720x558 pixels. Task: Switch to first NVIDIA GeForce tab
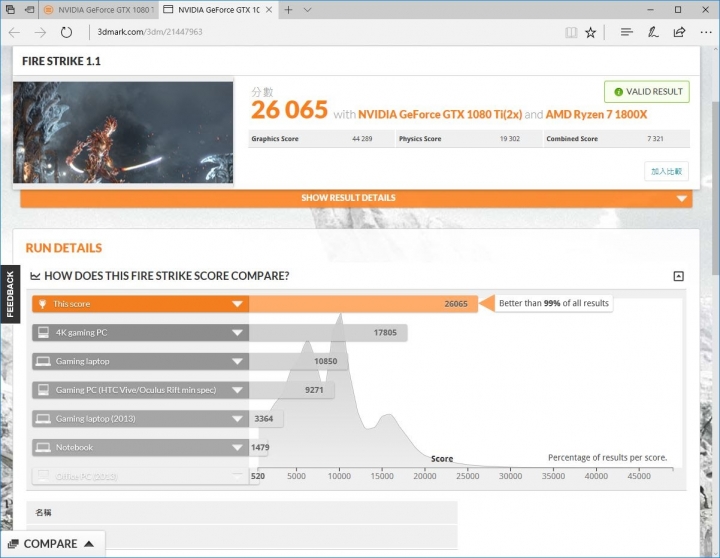(x=99, y=10)
